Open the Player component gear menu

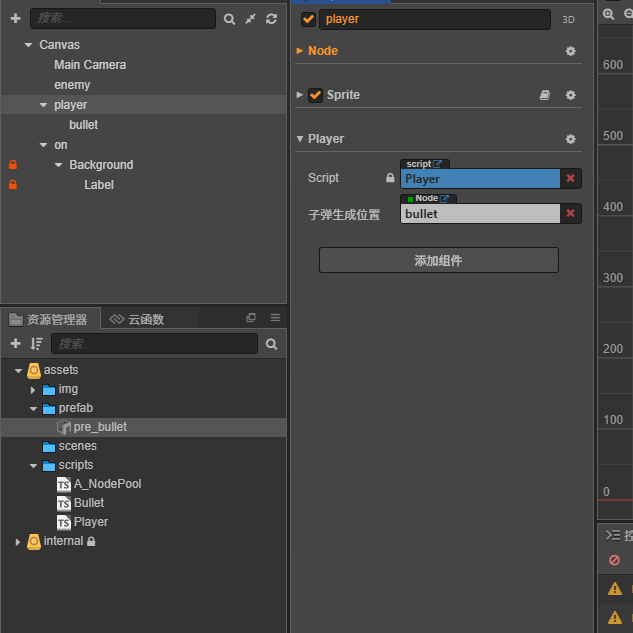tap(570, 139)
